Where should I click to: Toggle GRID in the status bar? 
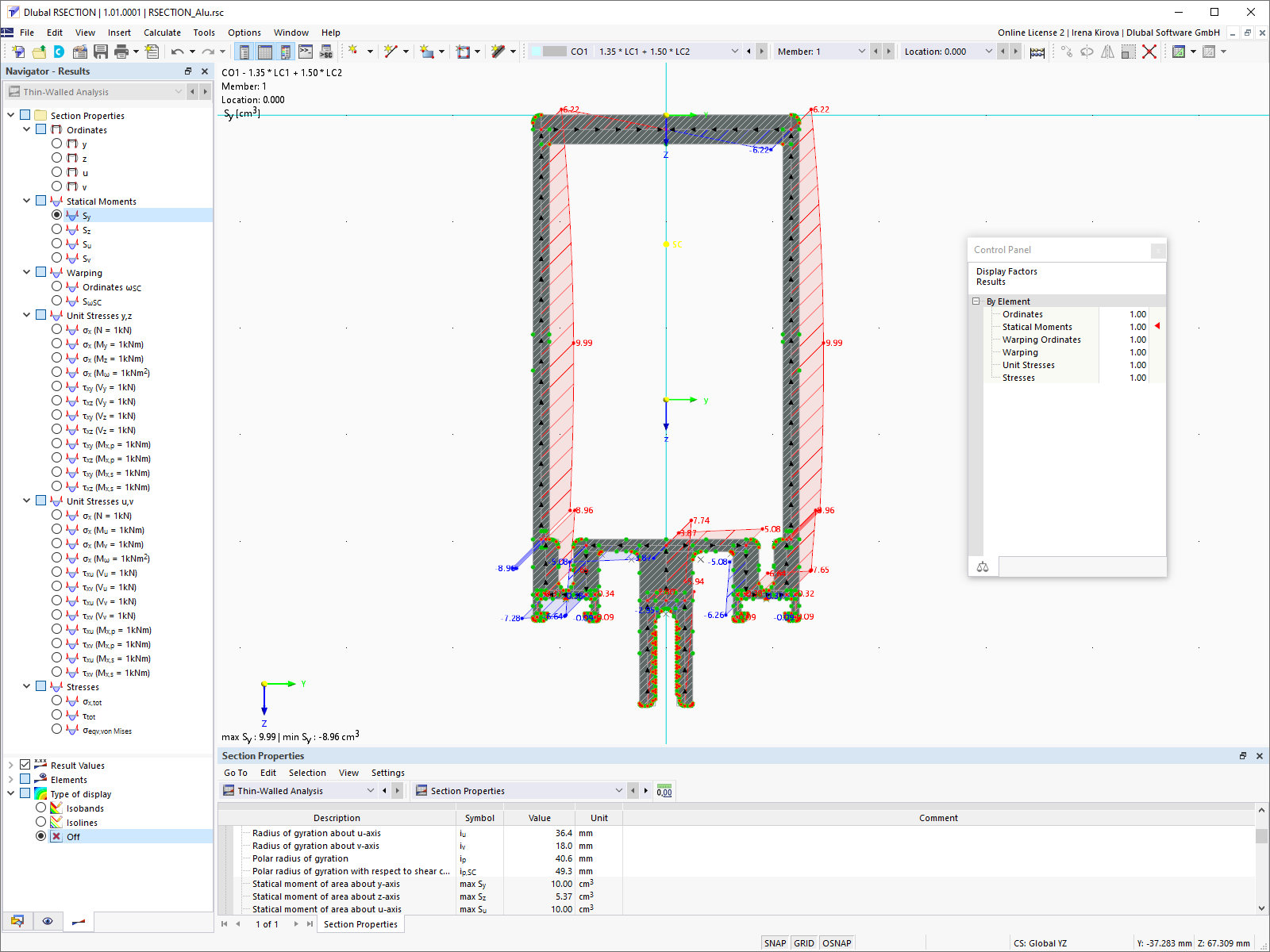pos(804,943)
